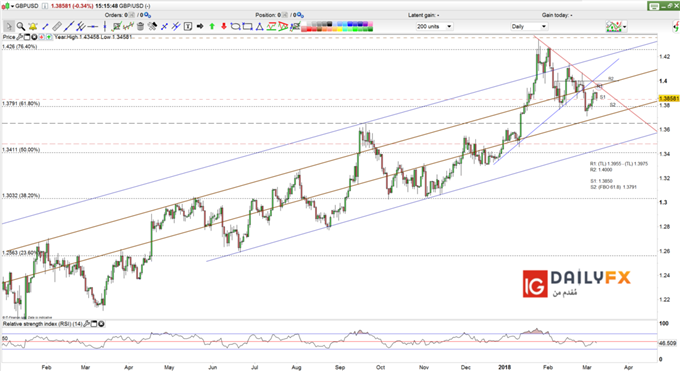Open the Orders gear settings icon
This screenshot has width=680, height=371.
[x=147, y=15]
